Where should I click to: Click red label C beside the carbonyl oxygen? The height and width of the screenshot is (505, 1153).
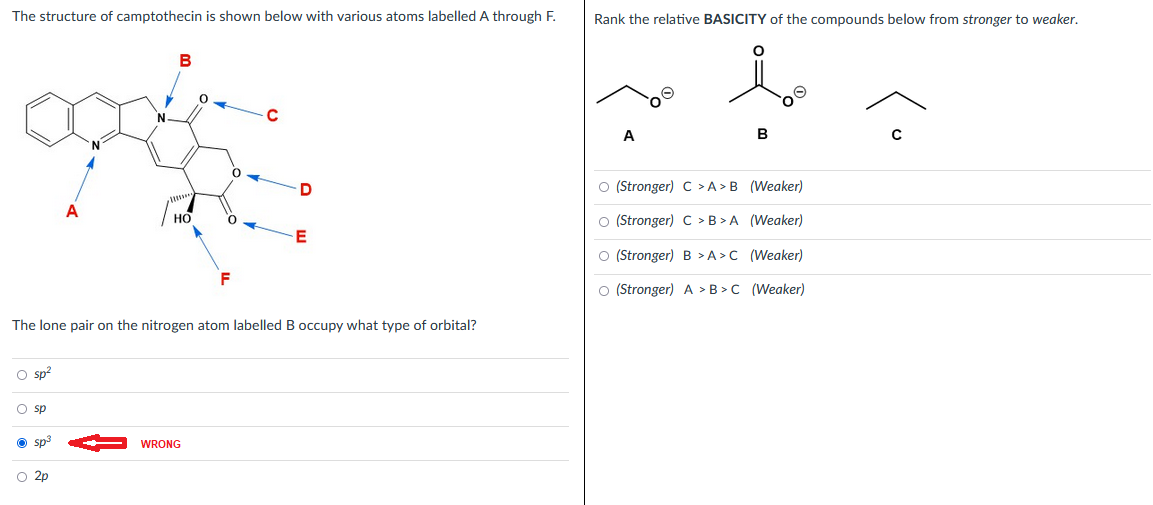(271, 115)
